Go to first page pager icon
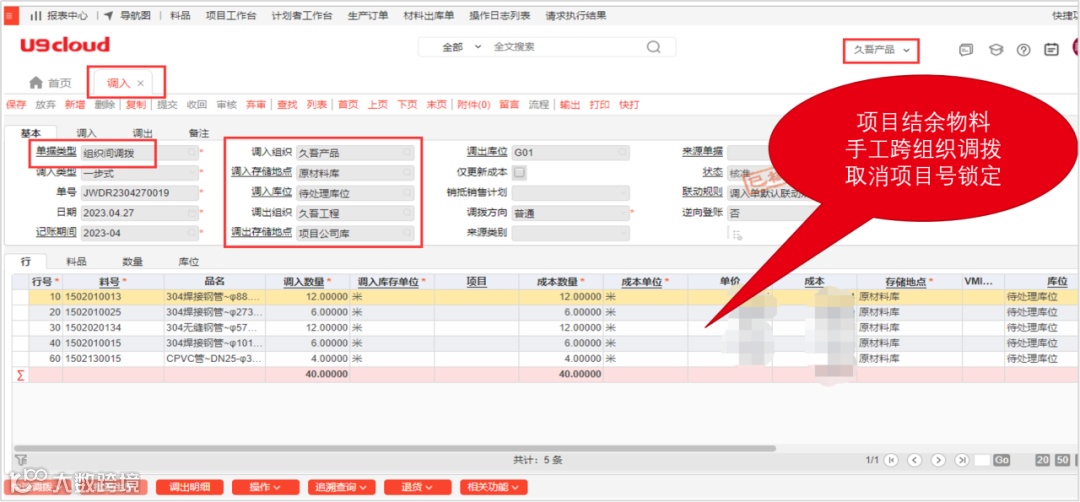1080x502 pixels. point(892,460)
